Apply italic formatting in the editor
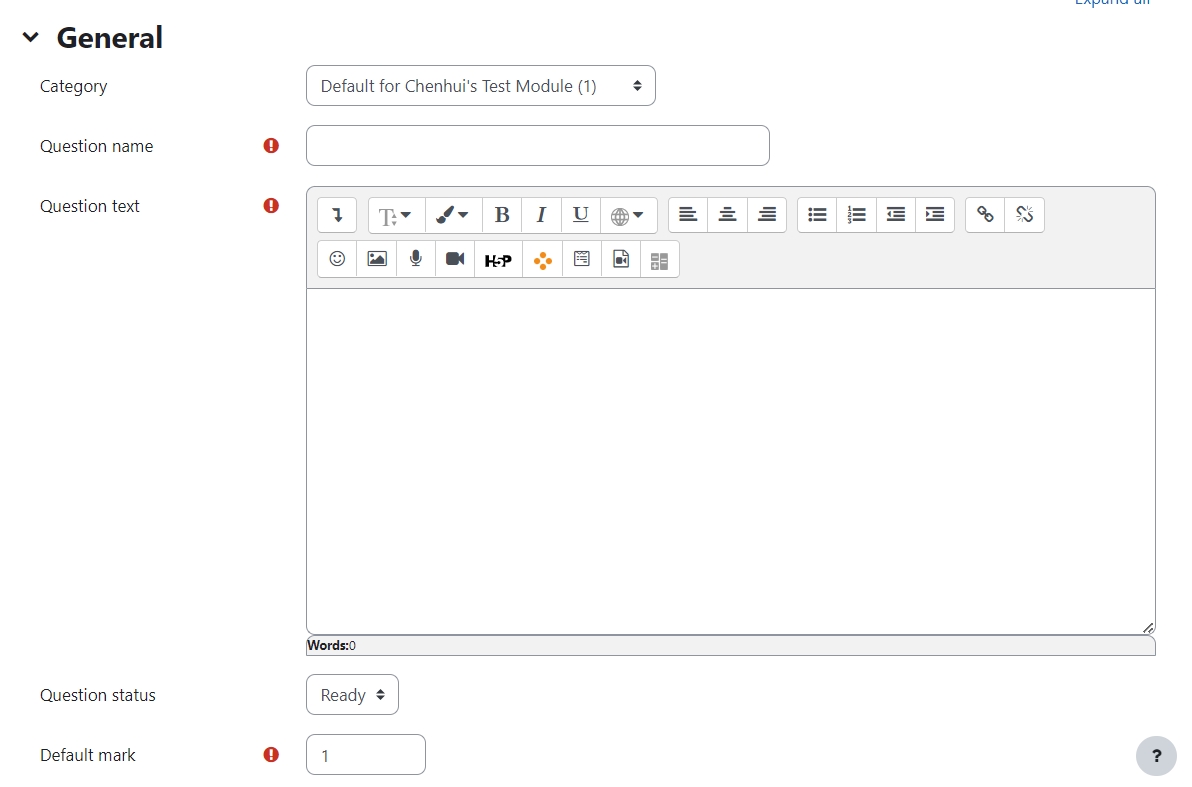The image size is (1192, 787). 541,215
